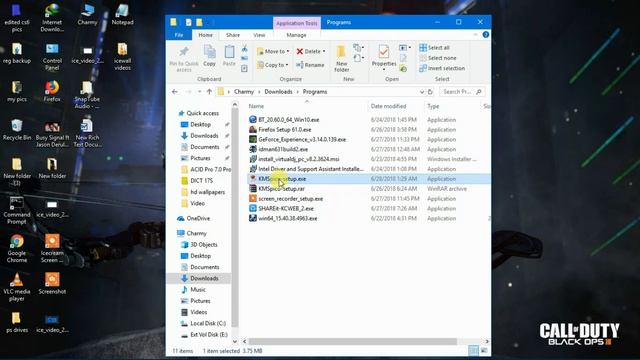Screen dimensions: 640x360
Task: Open Recycle Bin on desktop
Action: click(17, 130)
